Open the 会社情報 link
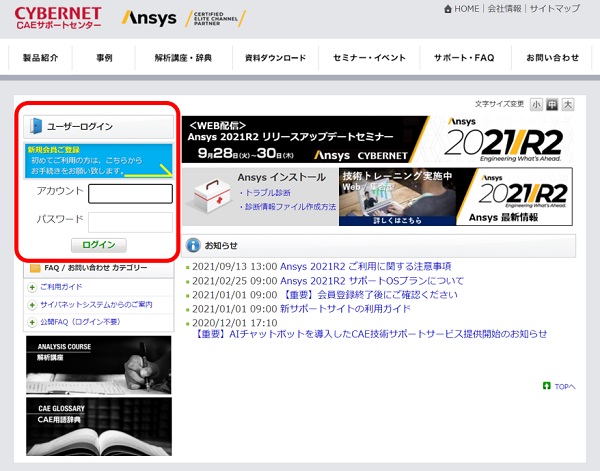Image resolution: width=600 pixels, height=471 pixels. [504, 8]
